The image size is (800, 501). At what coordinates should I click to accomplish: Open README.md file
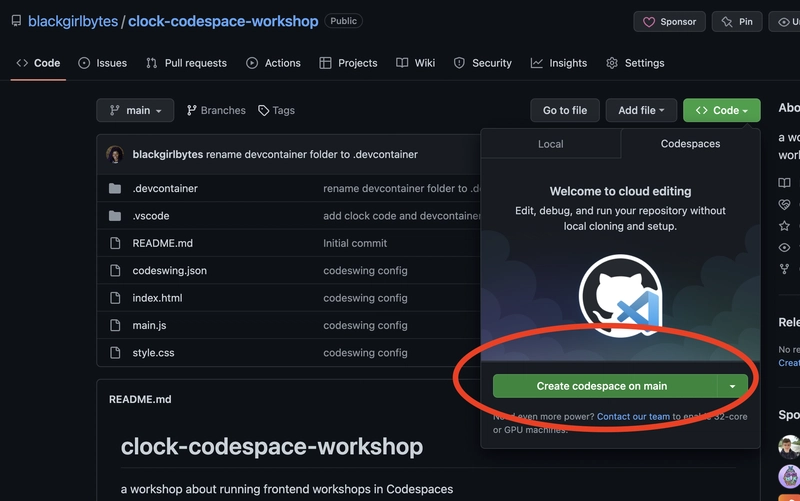point(163,243)
